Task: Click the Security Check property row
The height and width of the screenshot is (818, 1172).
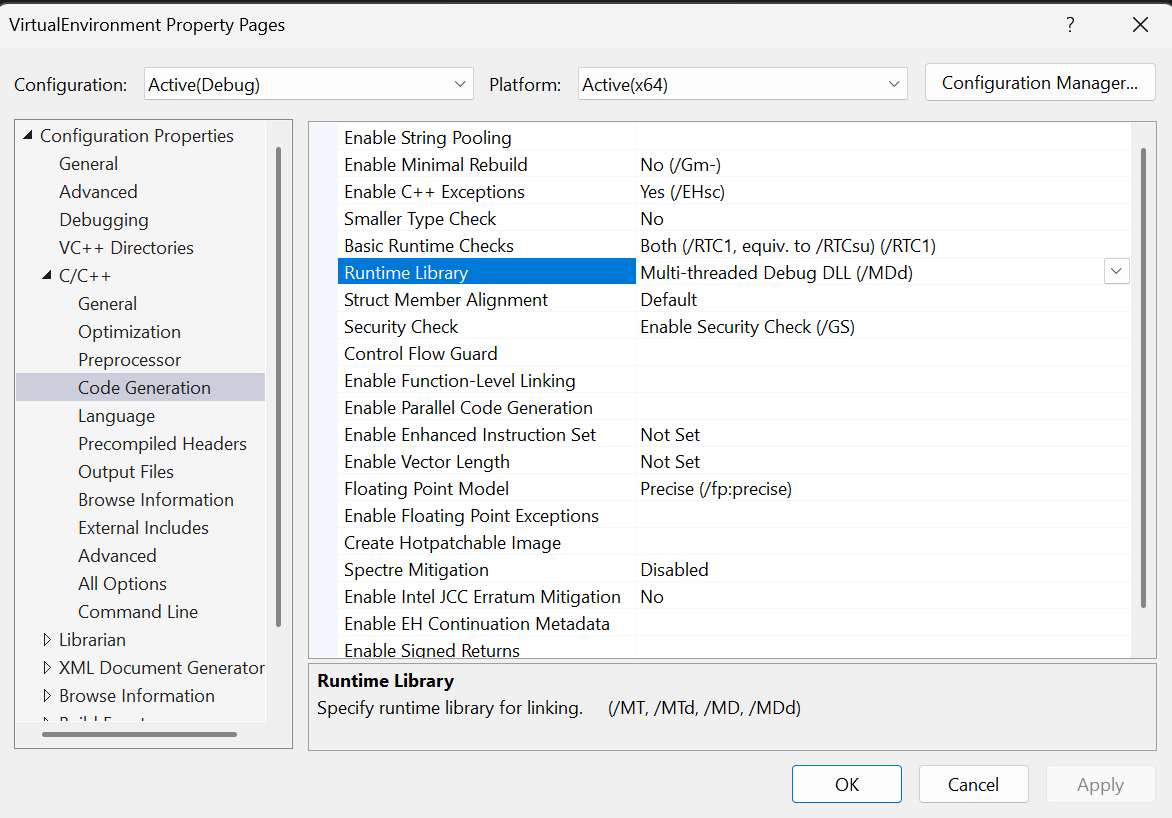Action: [x=734, y=327]
